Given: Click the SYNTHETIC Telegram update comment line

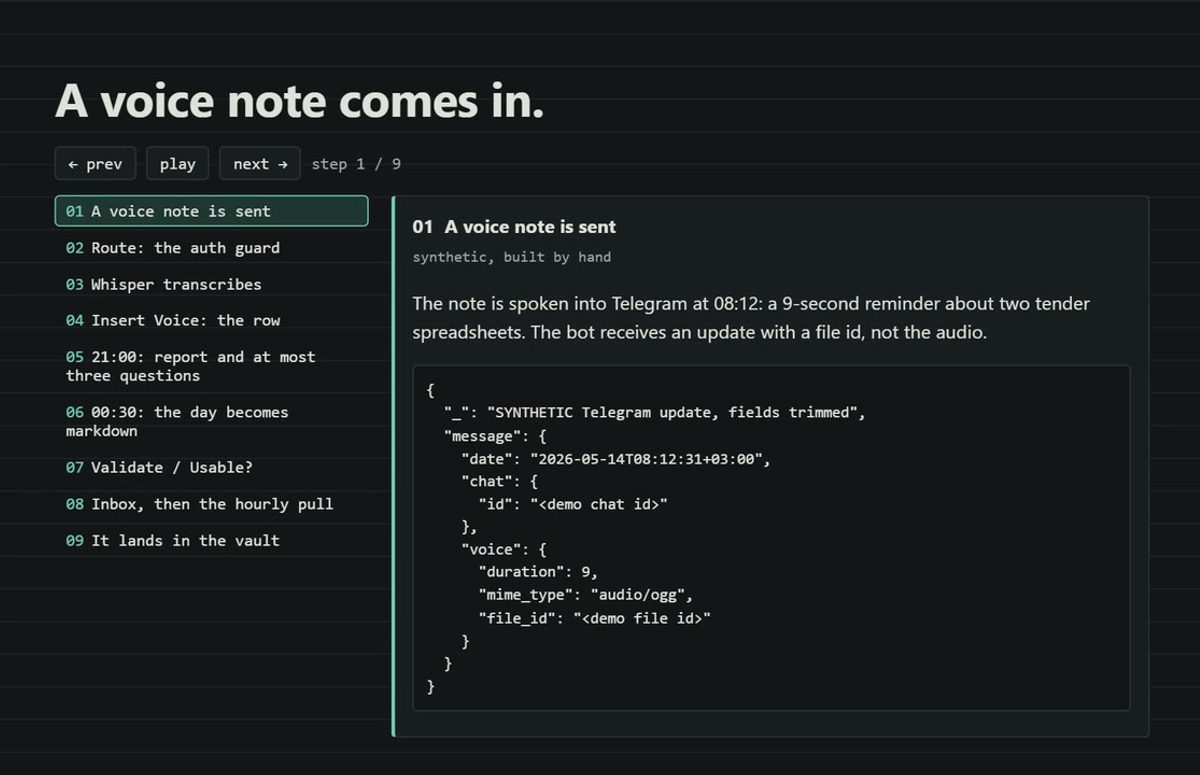Looking at the screenshot, I should [654, 412].
